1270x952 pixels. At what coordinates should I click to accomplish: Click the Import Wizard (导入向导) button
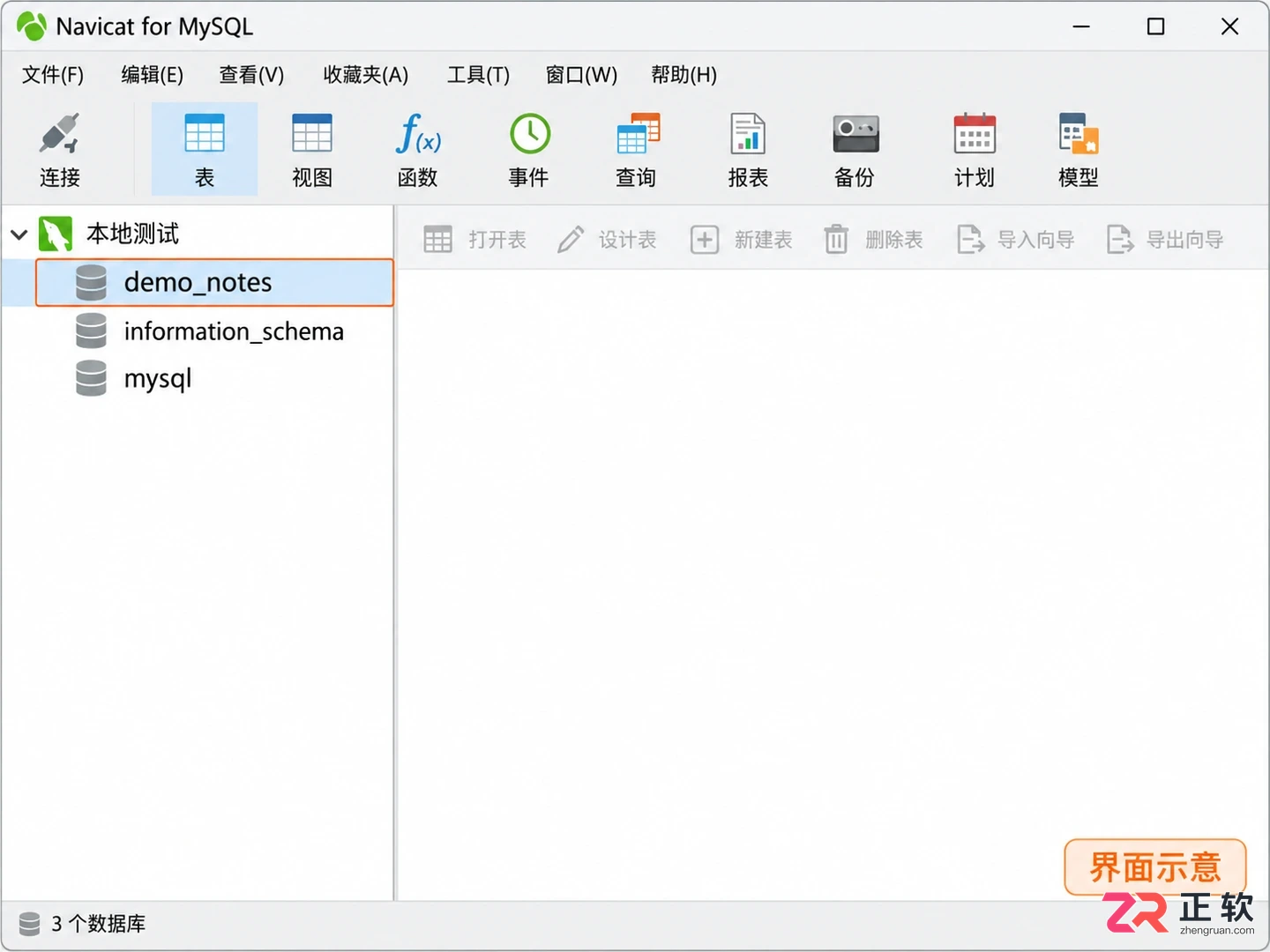(x=1015, y=240)
